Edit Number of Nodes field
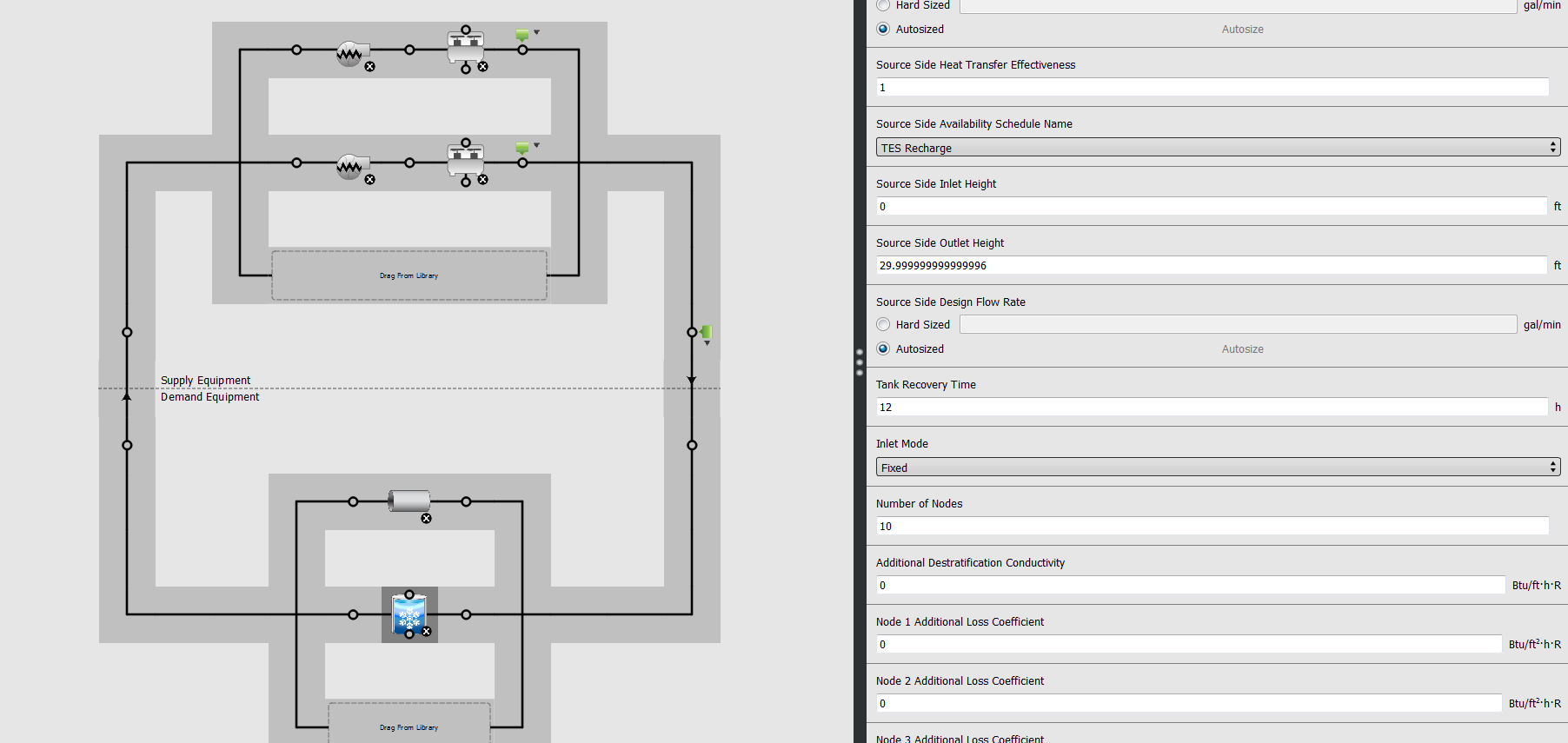The image size is (1568, 743). [1212, 526]
